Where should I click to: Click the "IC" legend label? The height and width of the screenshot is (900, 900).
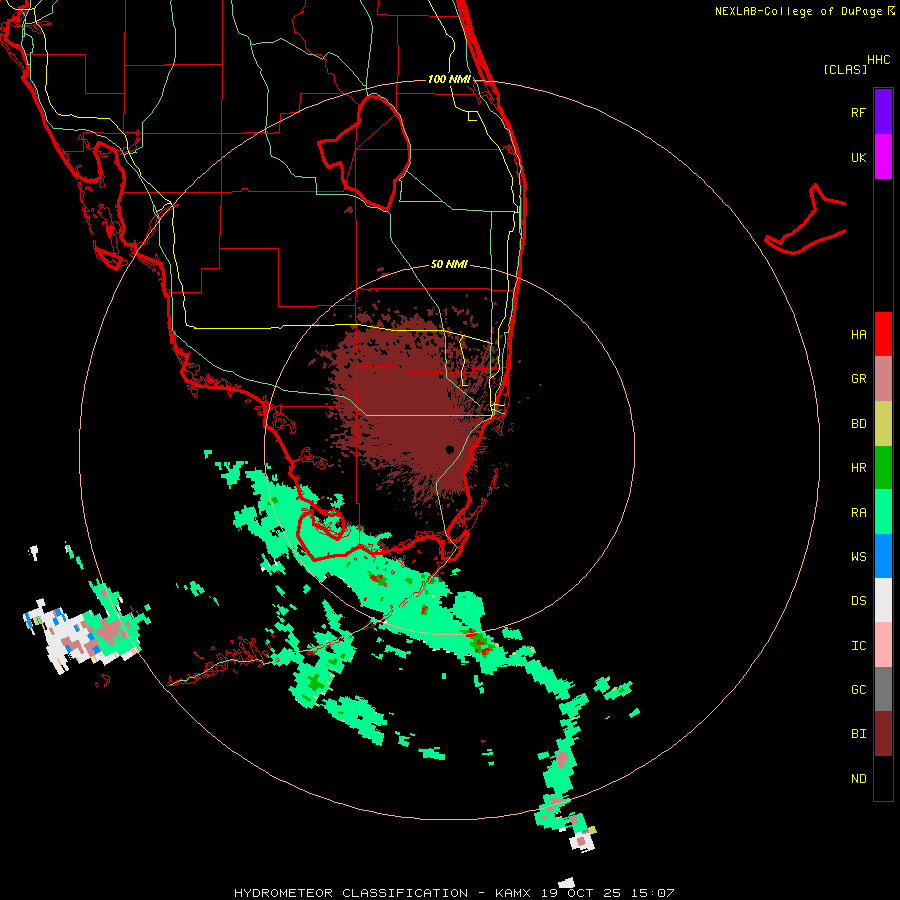858,646
